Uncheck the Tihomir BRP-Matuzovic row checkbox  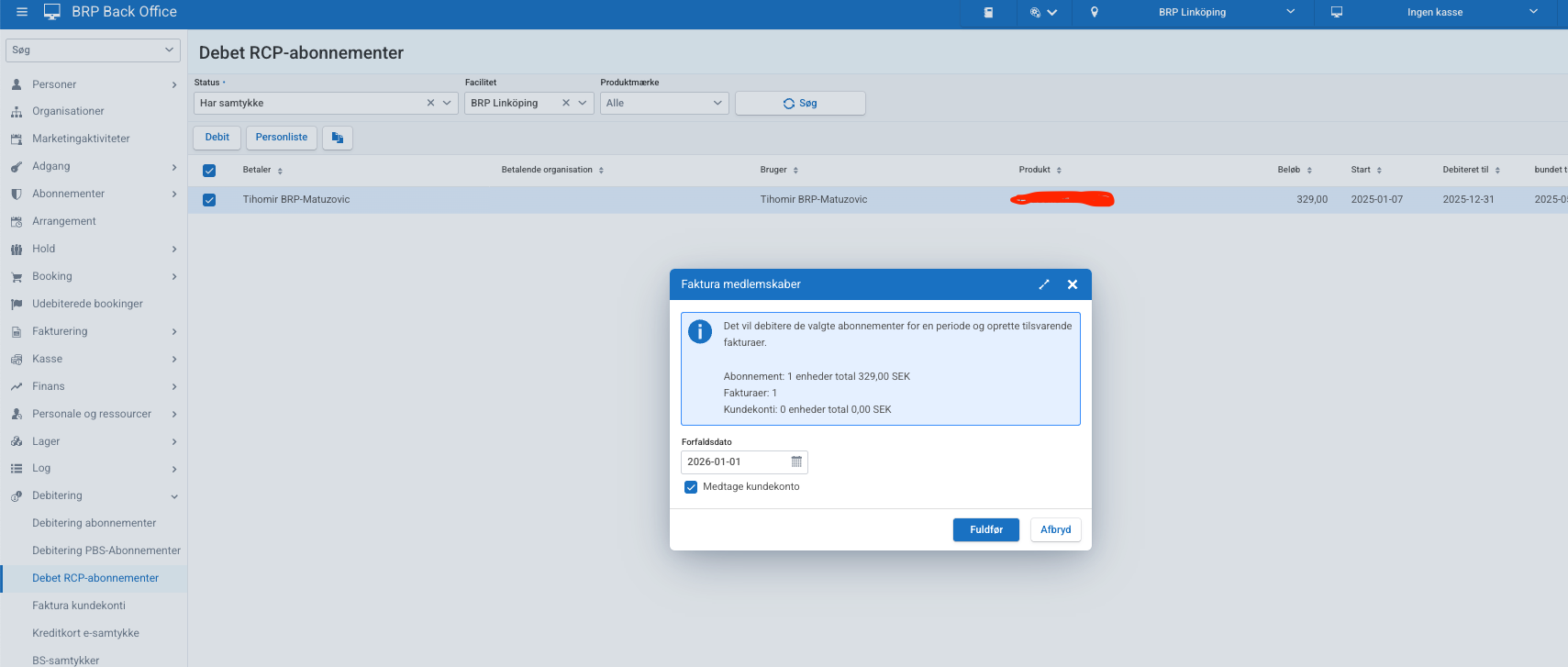pyautogui.click(x=209, y=200)
